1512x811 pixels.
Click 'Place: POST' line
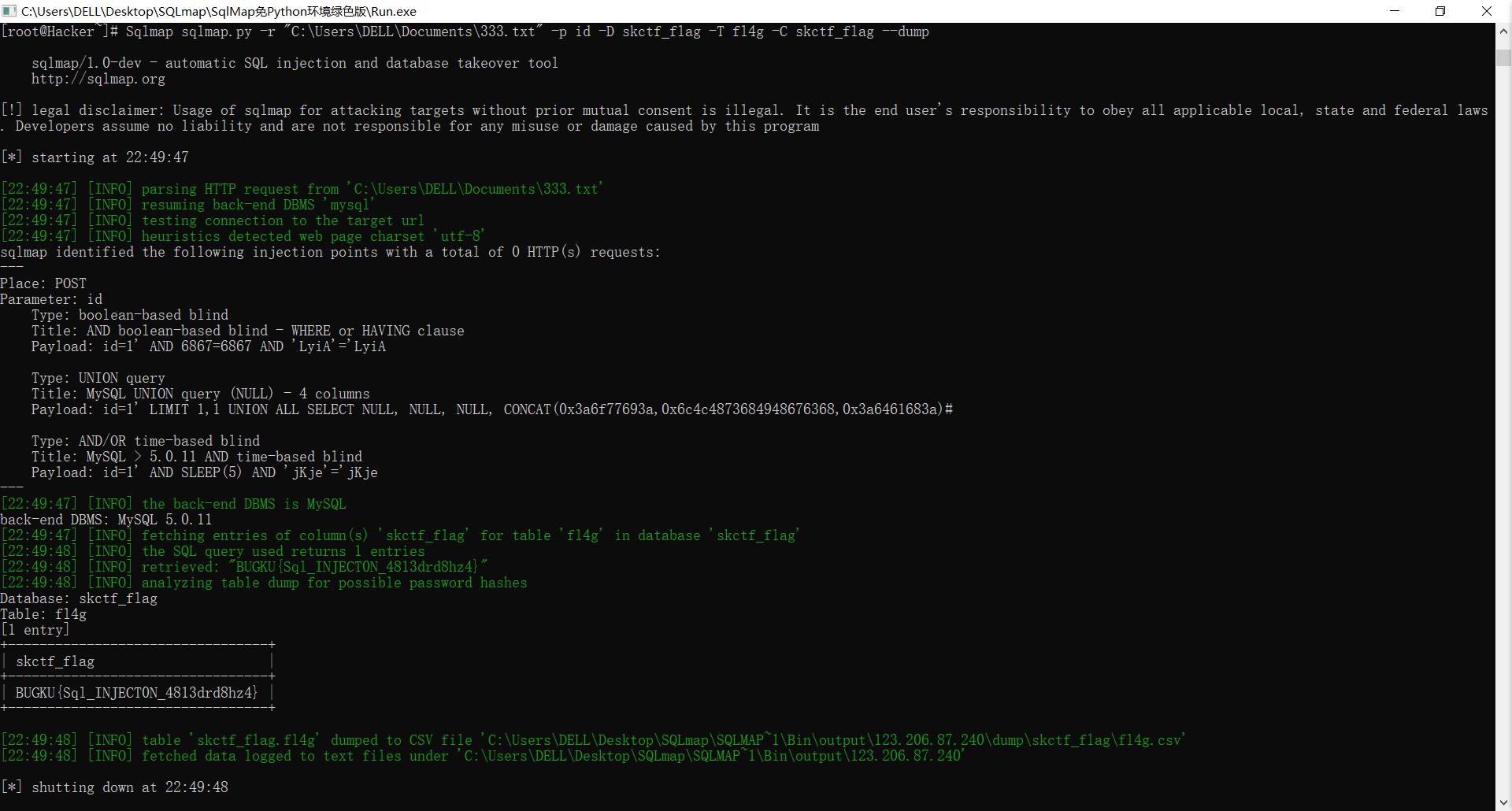[43, 283]
